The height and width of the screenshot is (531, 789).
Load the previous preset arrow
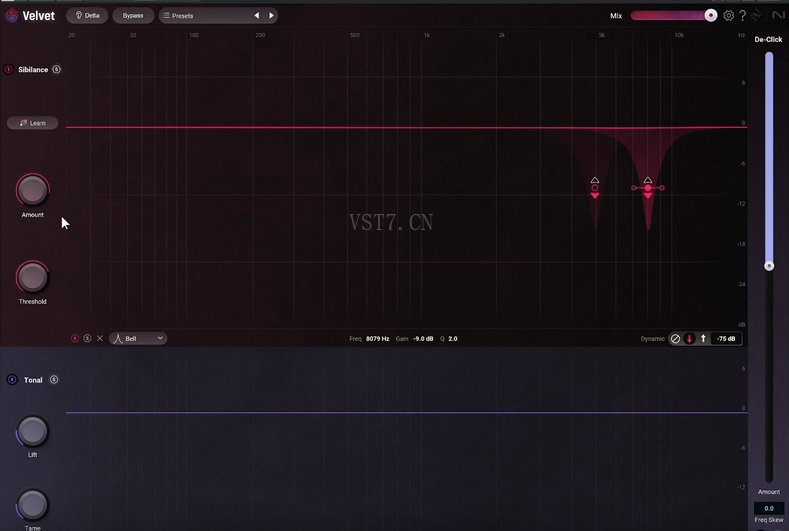[257, 16]
